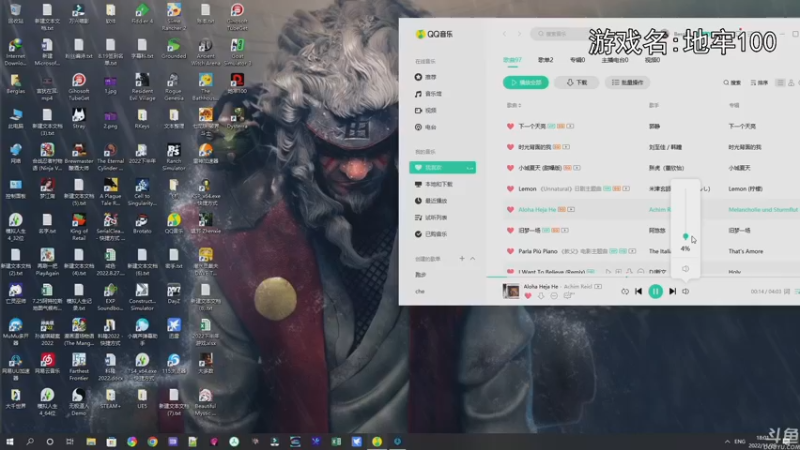Viewport: 800px width, 450px height.
Task: Click the Download button above the song list
Action: [x=577, y=83]
